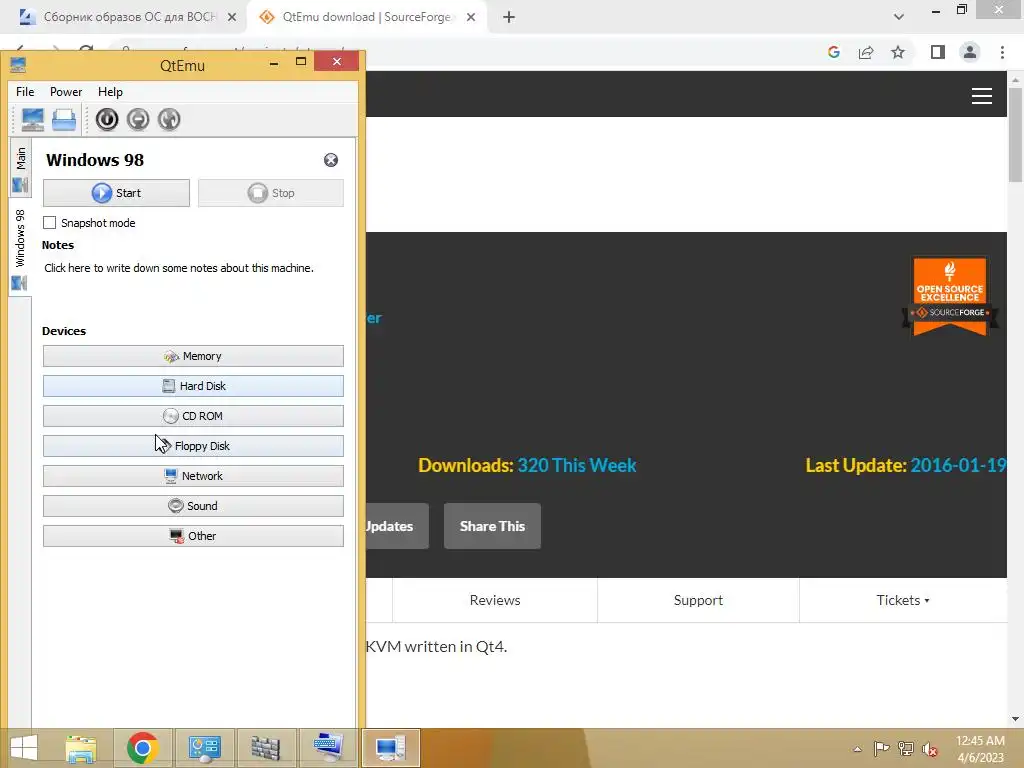Viewport: 1024px width, 768px height.
Task: Close the QtEmu download browser tab
Action: [471, 18]
